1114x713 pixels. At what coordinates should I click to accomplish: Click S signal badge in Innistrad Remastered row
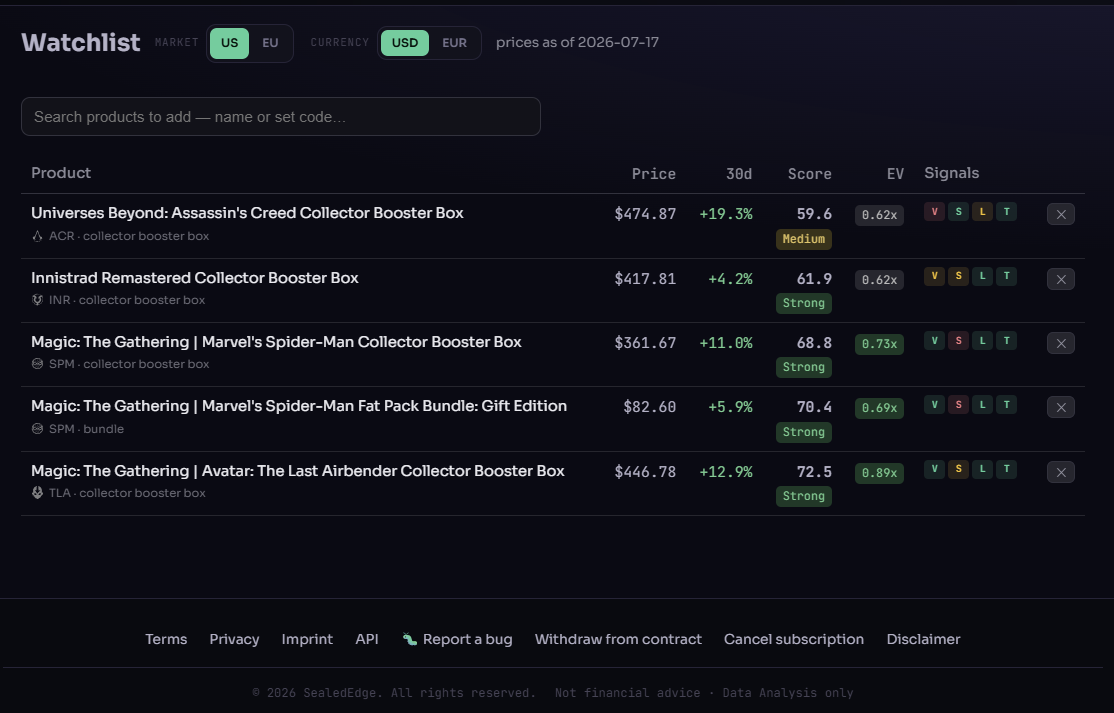tap(958, 276)
